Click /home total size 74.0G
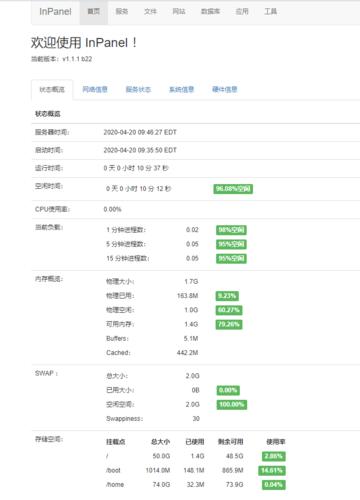 tap(161, 485)
